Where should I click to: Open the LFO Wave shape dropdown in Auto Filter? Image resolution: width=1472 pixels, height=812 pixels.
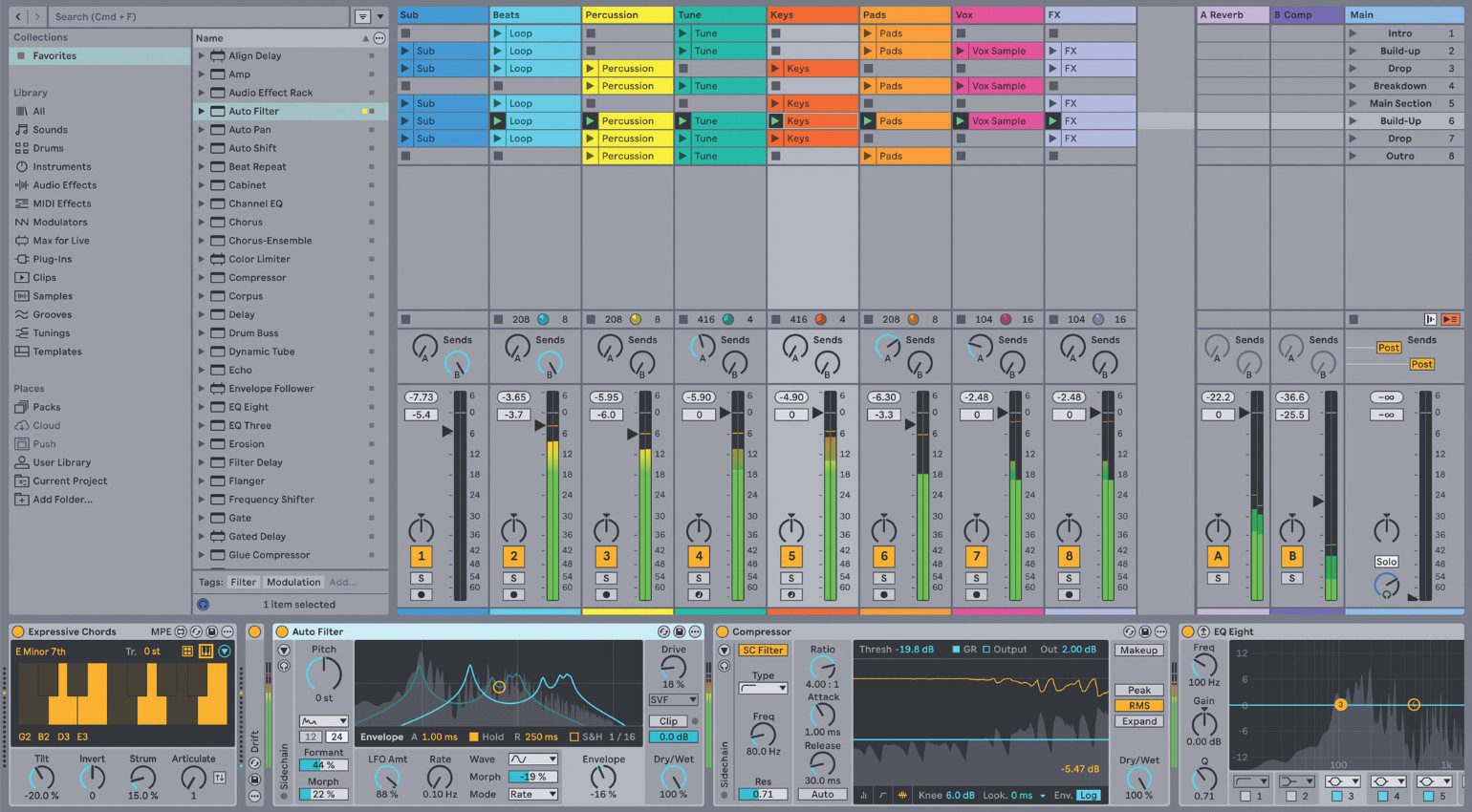coord(532,759)
